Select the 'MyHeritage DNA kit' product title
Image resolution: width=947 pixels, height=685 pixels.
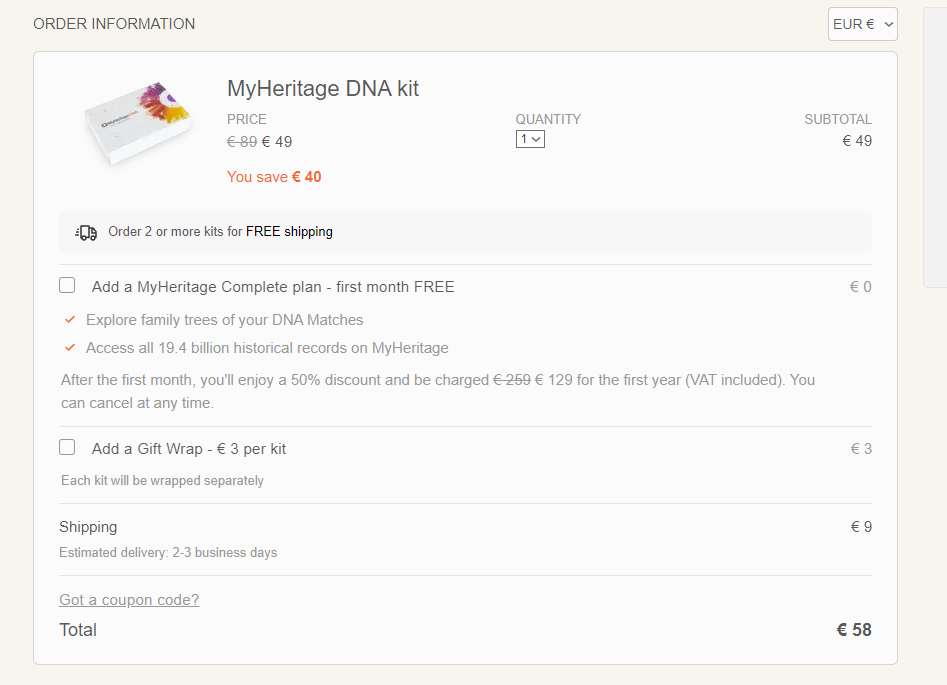click(x=323, y=89)
